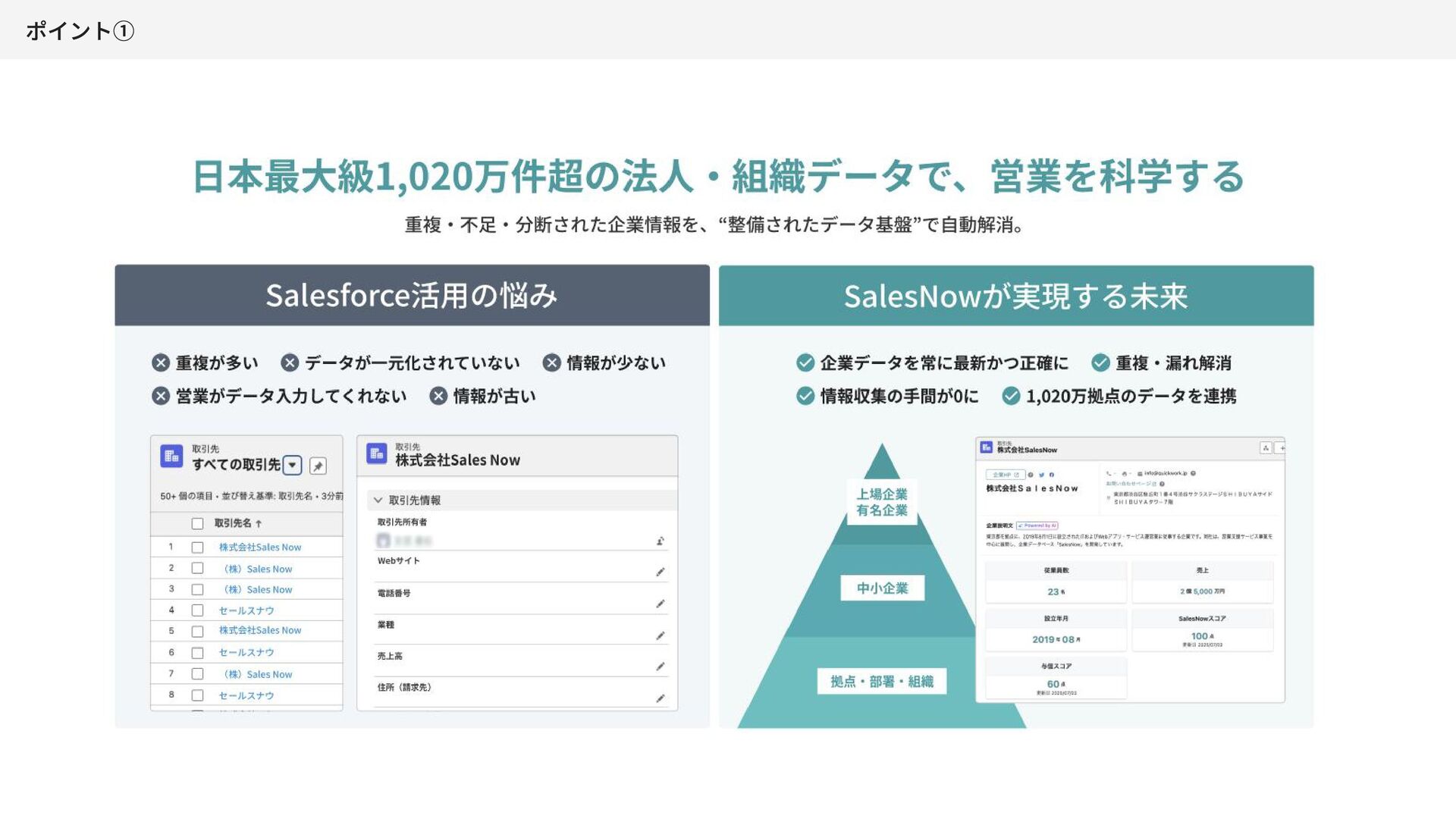Click account icon in 株式会社SalesNow detail panel
The image size is (1456, 819).
tap(986, 447)
